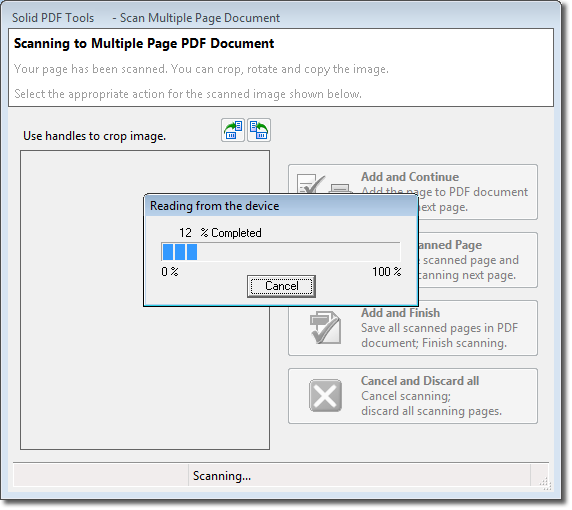The image size is (572, 510).
Task: Click the Scanning... status bar text
Action: coord(222,476)
